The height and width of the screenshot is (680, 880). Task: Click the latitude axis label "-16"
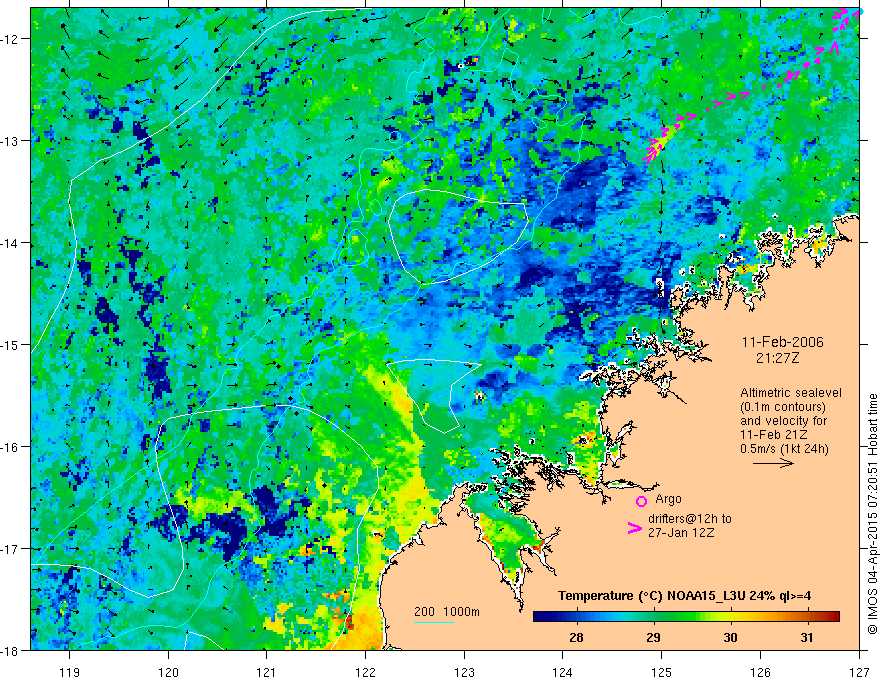[10, 447]
